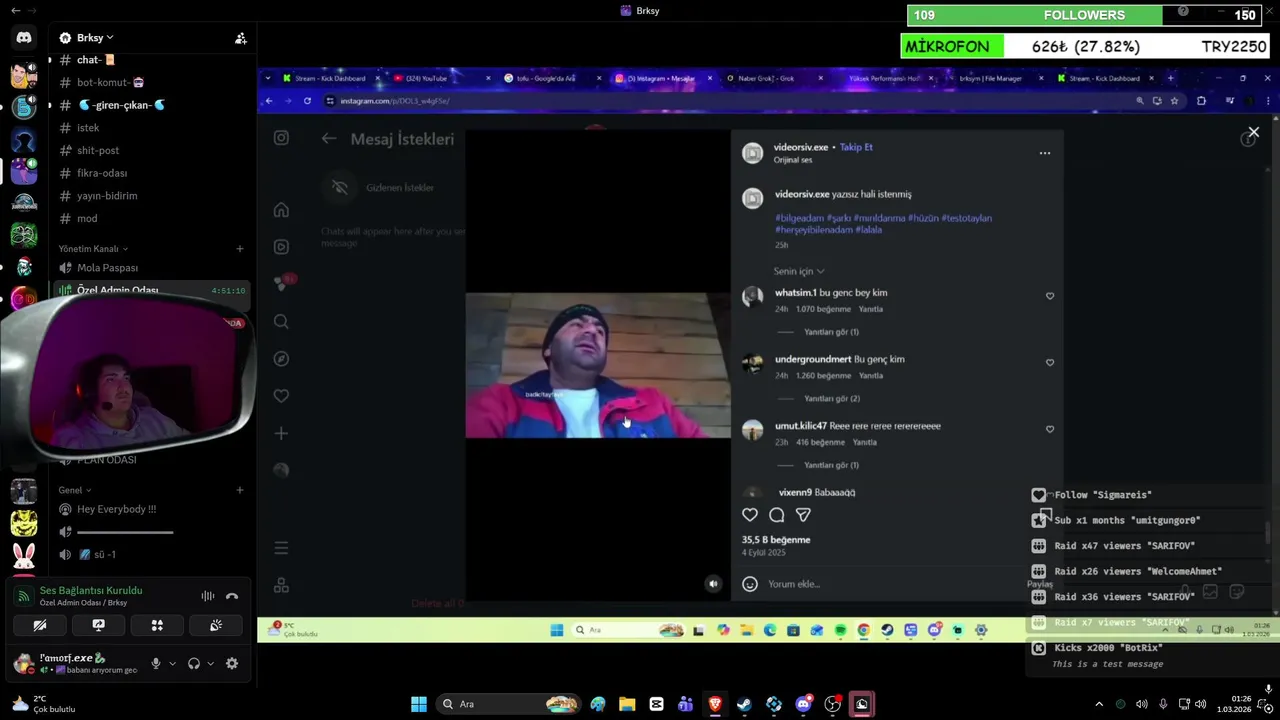Click the invite members icon beside Brksy

[x=241, y=38]
